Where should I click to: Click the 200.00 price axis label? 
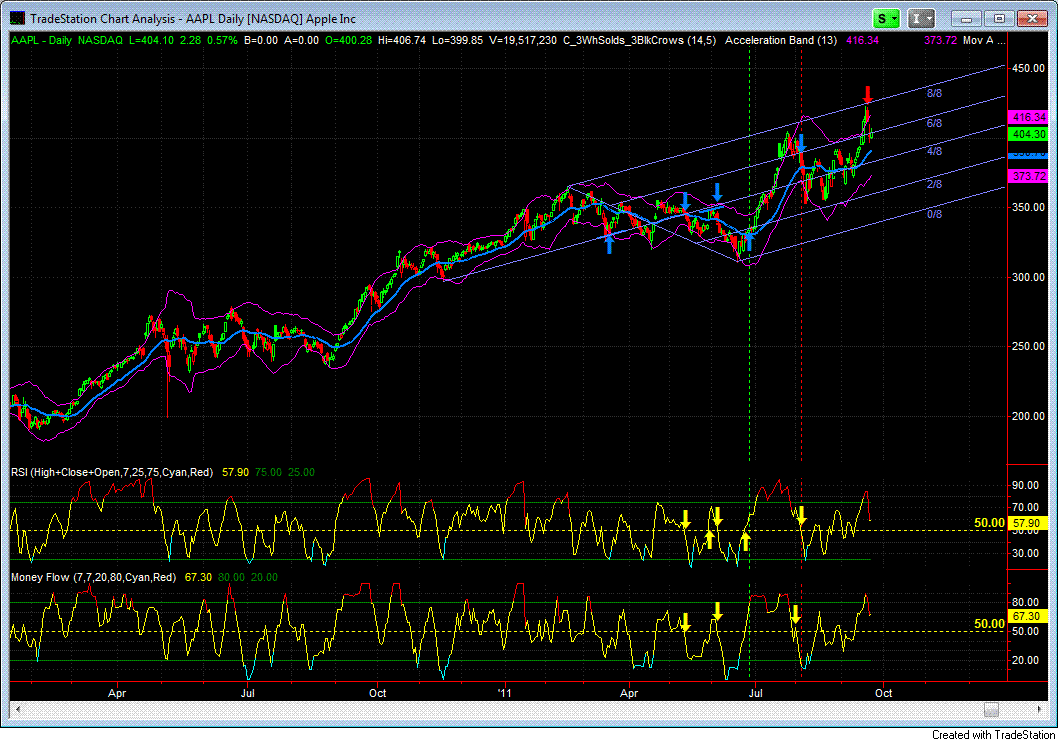coord(1028,416)
